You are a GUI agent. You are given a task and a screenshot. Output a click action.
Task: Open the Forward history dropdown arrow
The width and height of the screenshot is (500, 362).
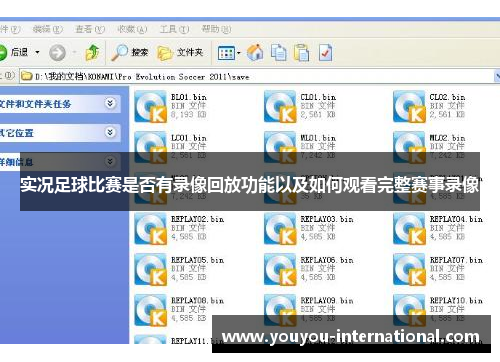tap(74, 52)
